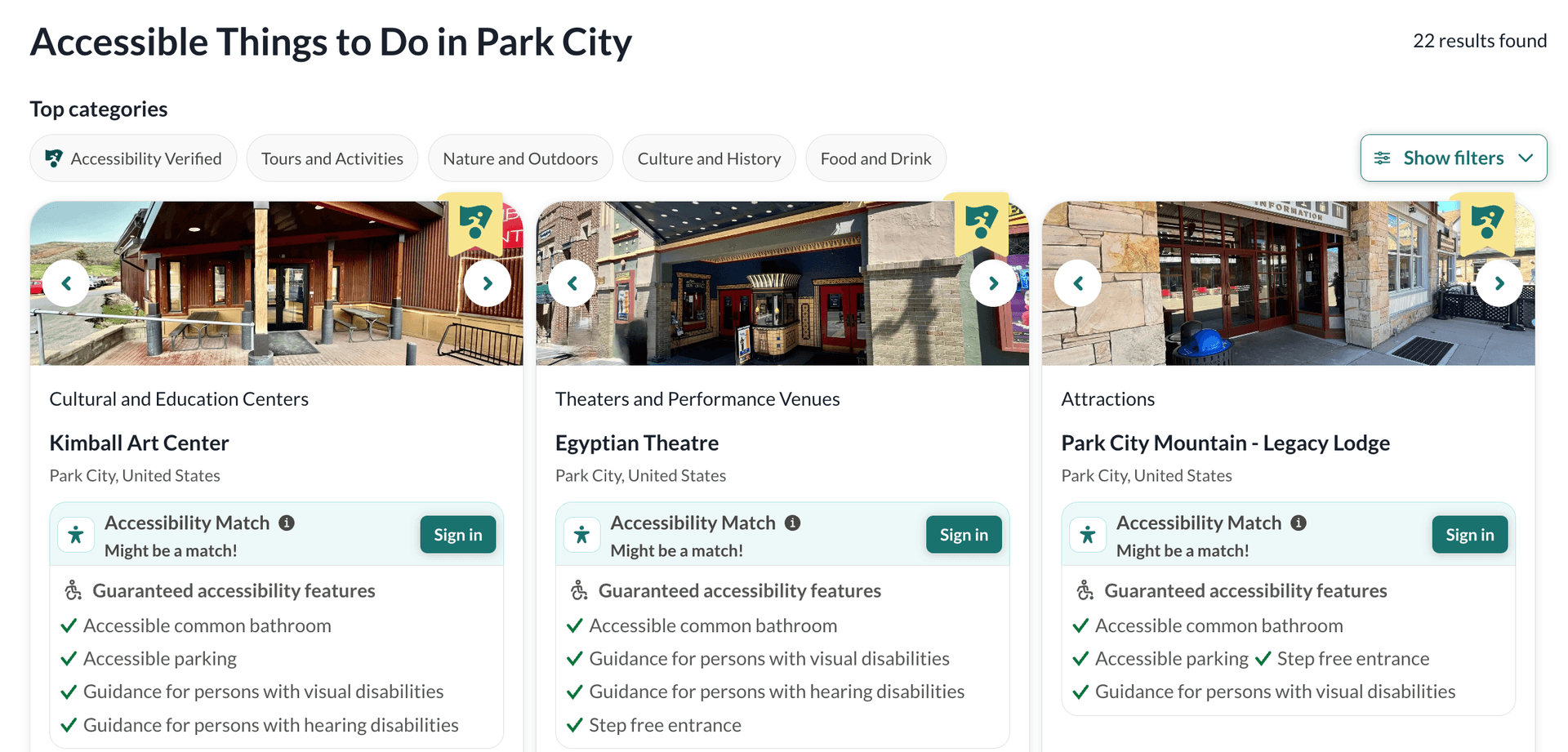Open Accessibility Match info for Kimball Art Center
Screen dimensions: 1568x752
pos(287,523)
